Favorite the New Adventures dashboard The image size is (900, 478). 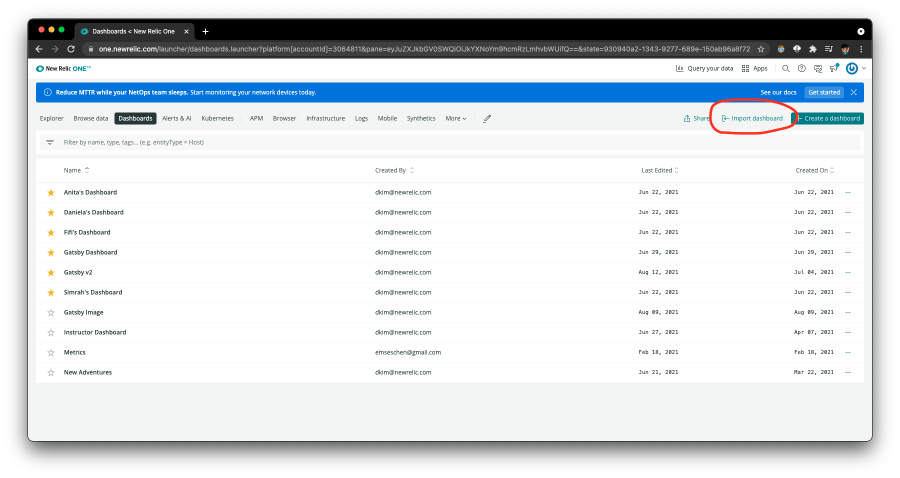pos(51,372)
